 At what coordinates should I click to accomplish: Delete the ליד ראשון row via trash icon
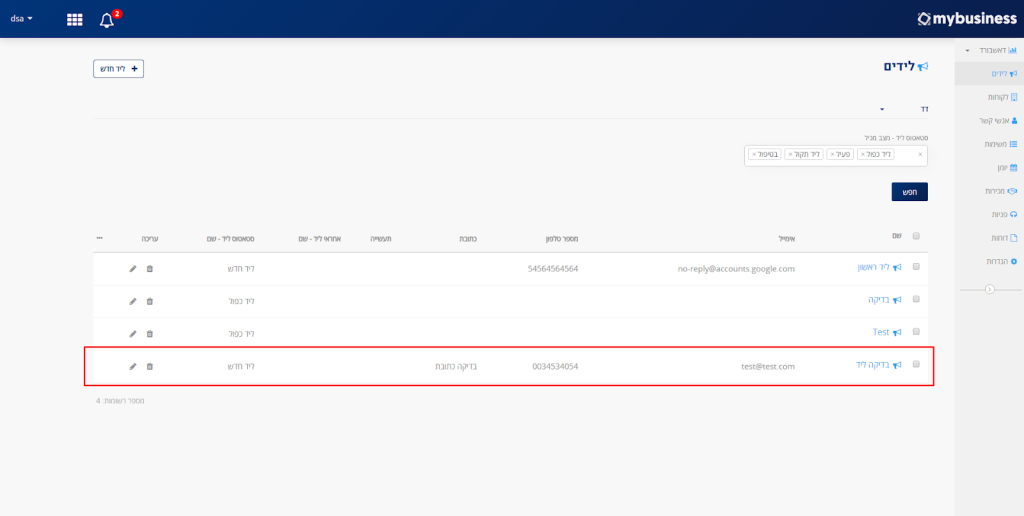coord(150,268)
